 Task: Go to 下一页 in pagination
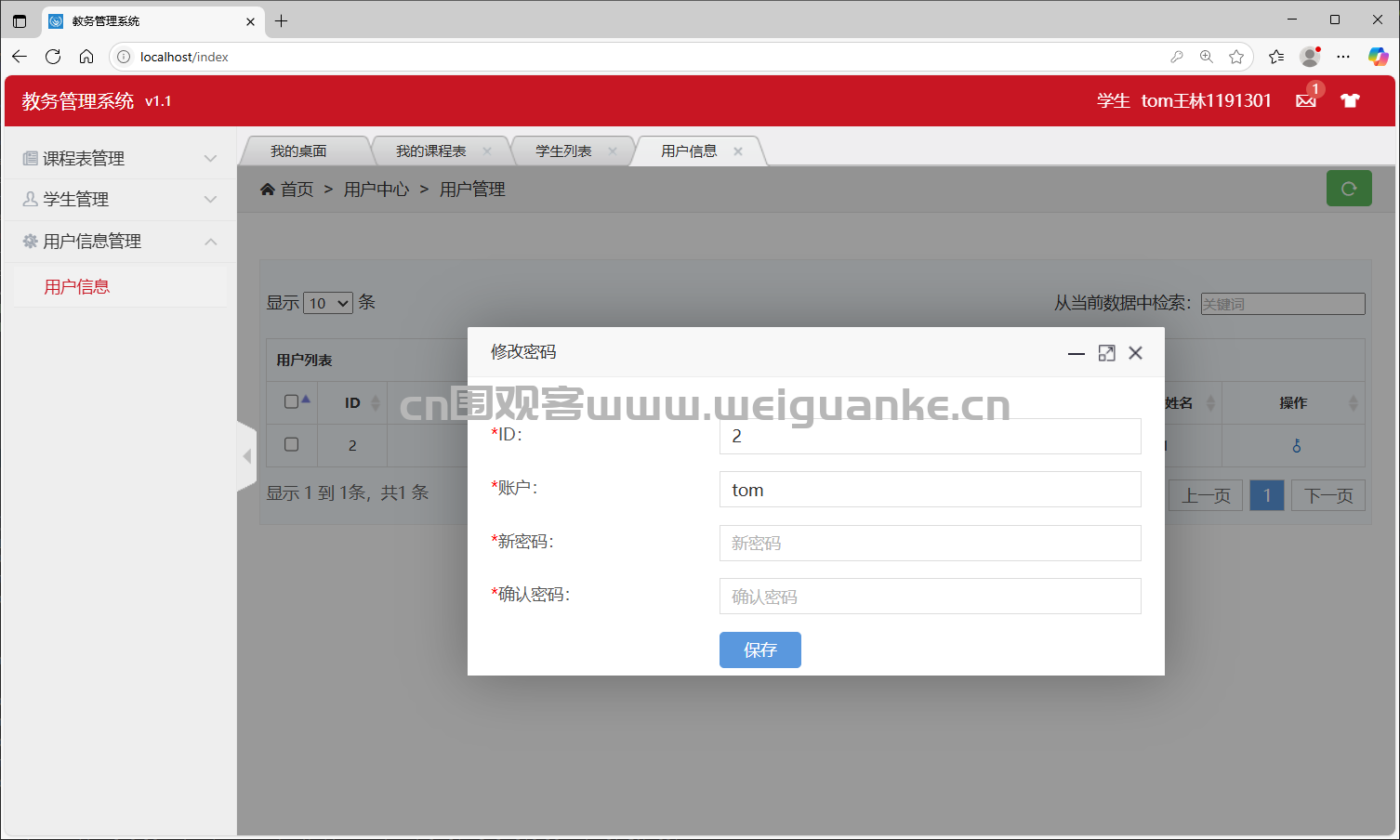1328,495
